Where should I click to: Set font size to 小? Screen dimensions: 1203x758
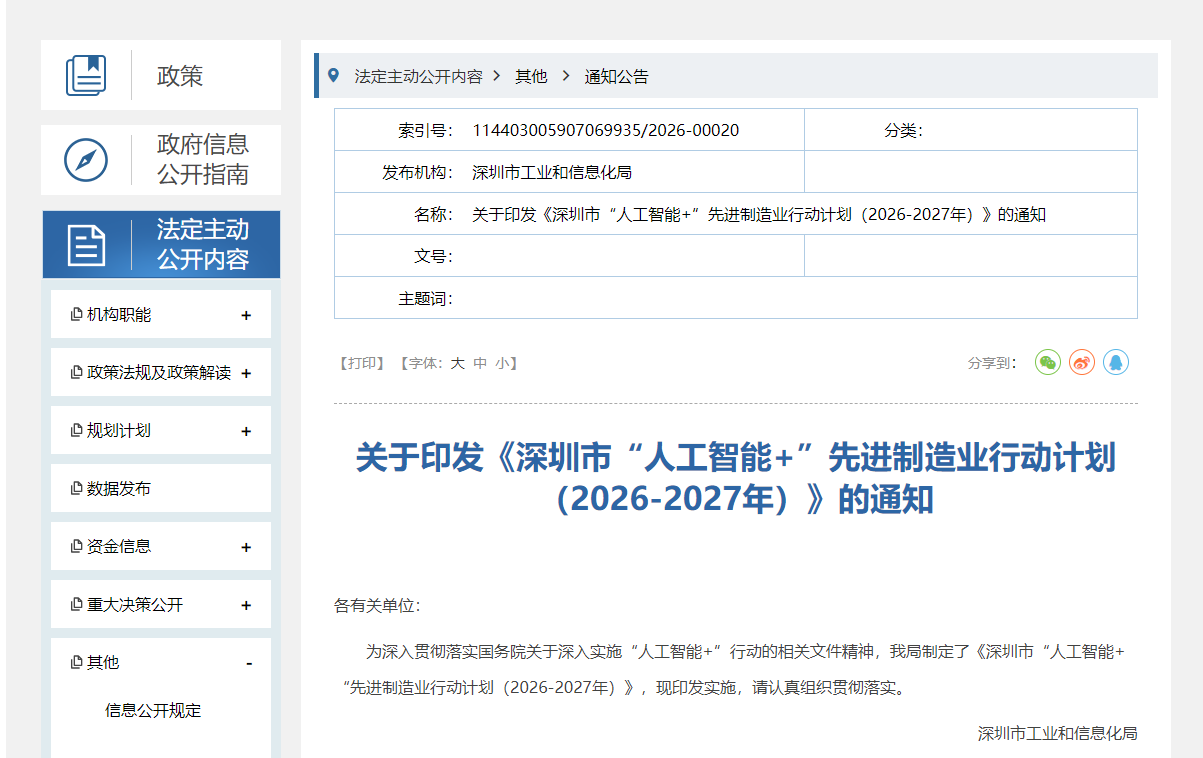(501, 363)
